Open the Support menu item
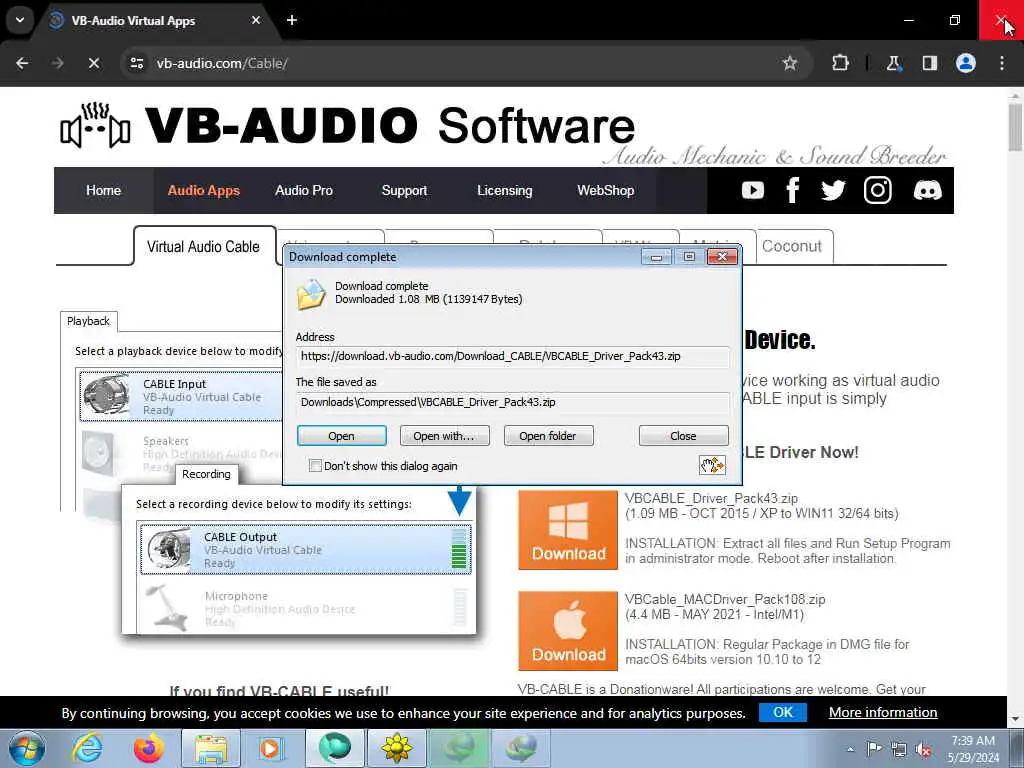 pyautogui.click(x=404, y=190)
